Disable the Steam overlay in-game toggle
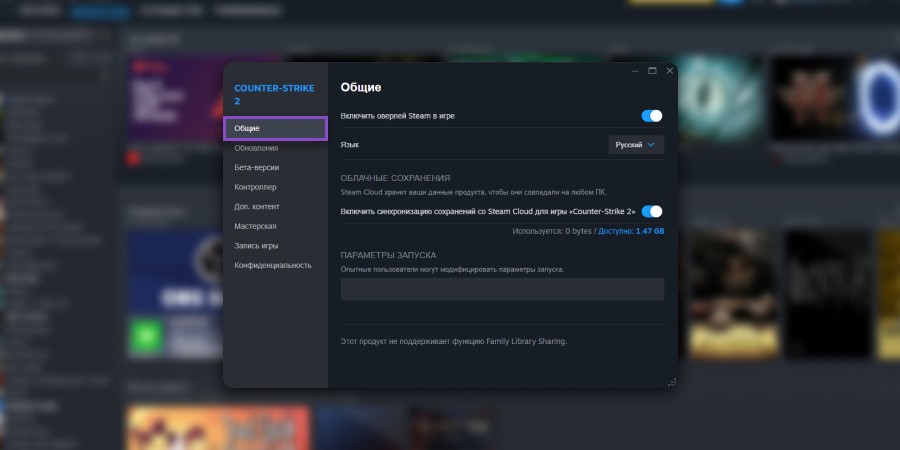Viewport: 900px width, 450px height. (651, 116)
